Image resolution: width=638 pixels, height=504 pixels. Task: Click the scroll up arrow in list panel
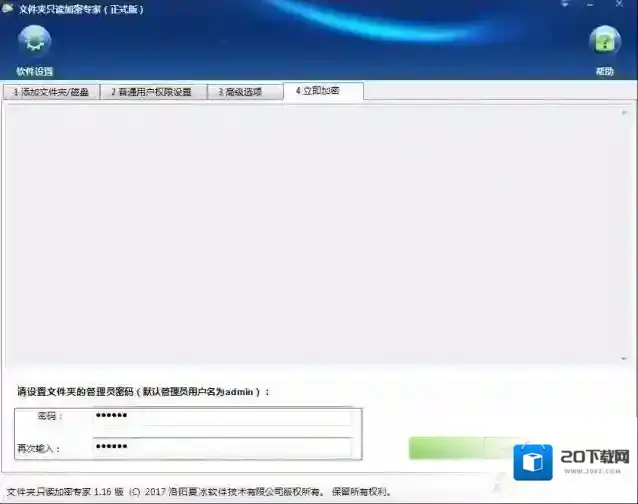[622, 112]
